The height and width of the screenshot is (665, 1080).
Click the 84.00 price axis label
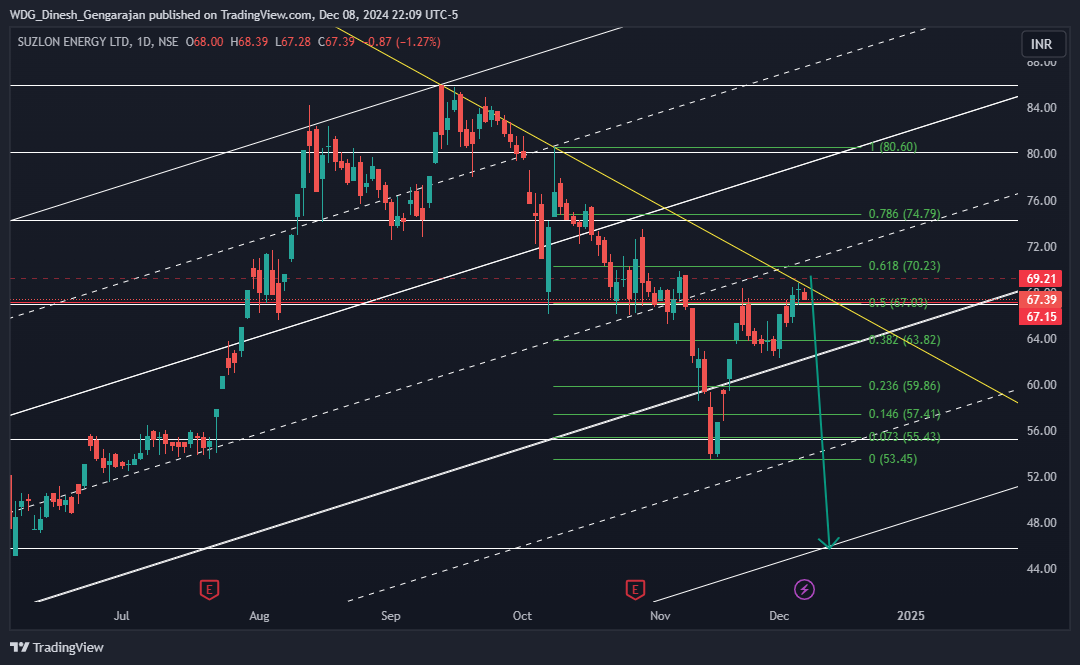[1041, 108]
